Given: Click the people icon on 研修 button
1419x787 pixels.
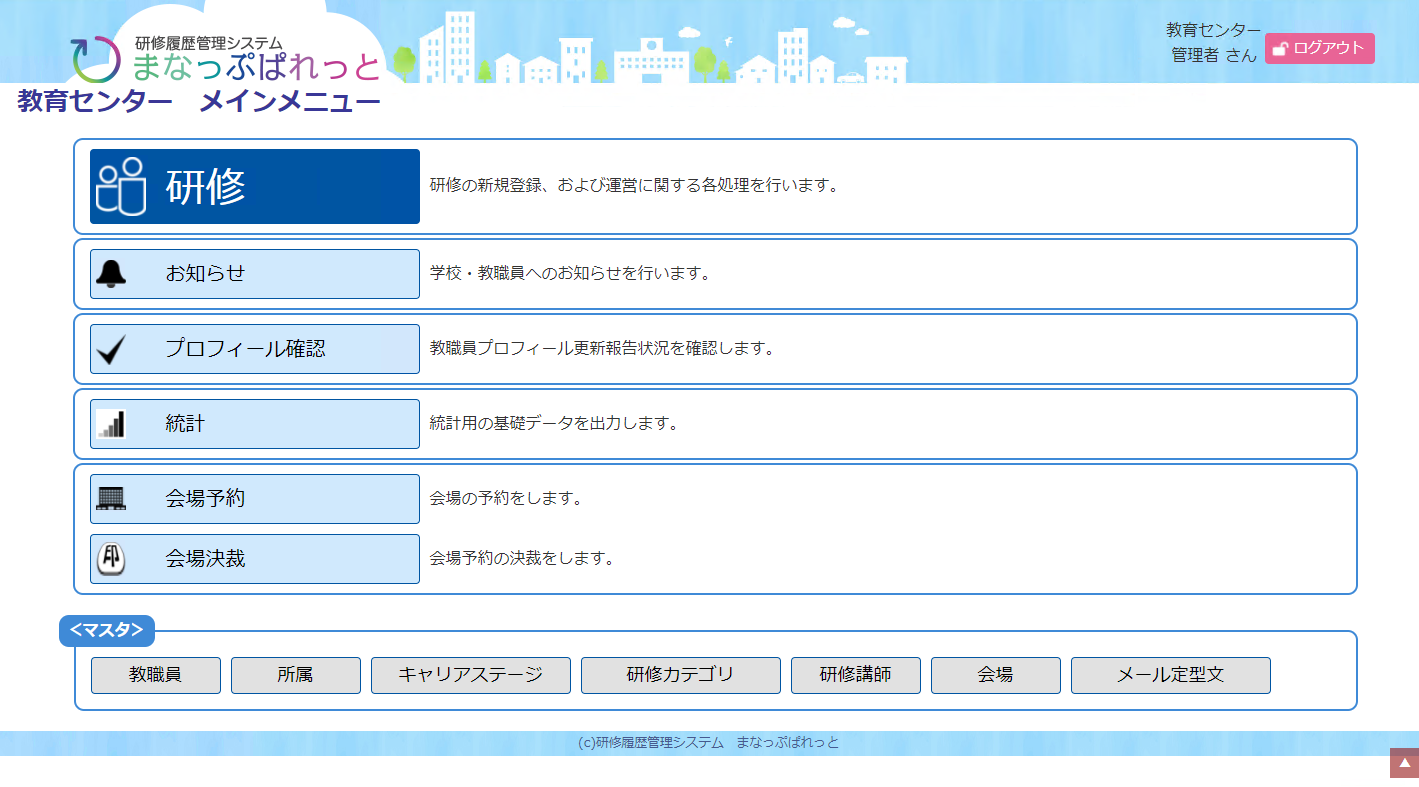Looking at the screenshot, I should pos(121,186).
